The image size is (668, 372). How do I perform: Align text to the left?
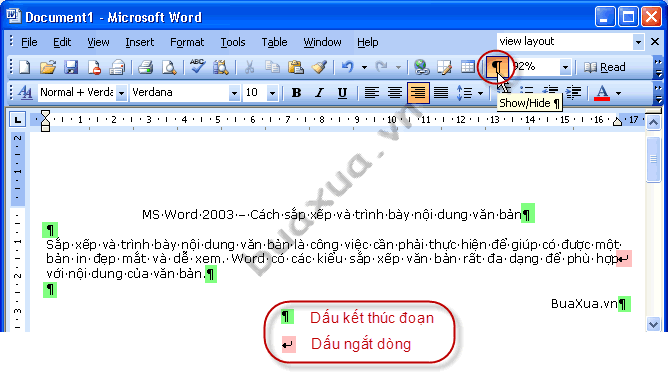(371, 92)
